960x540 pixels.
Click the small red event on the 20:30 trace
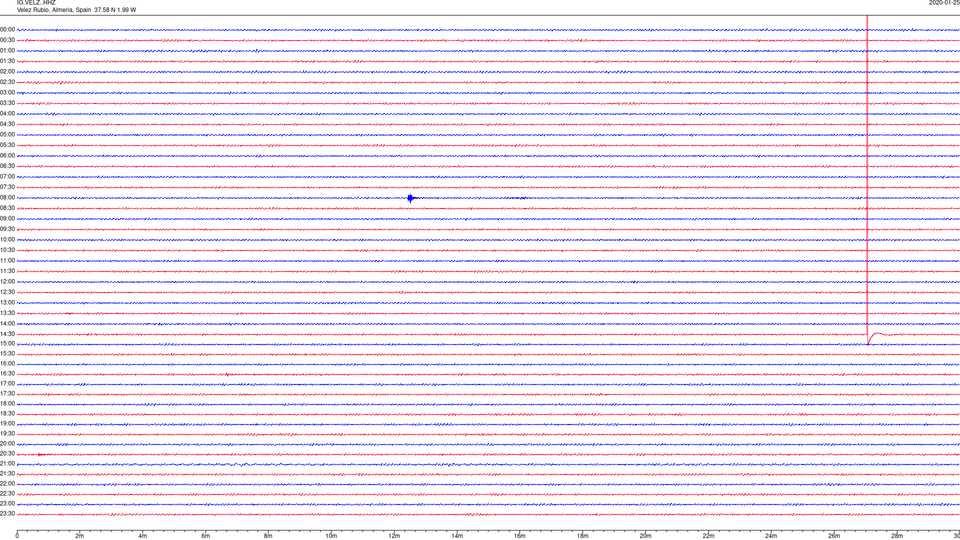point(41,454)
